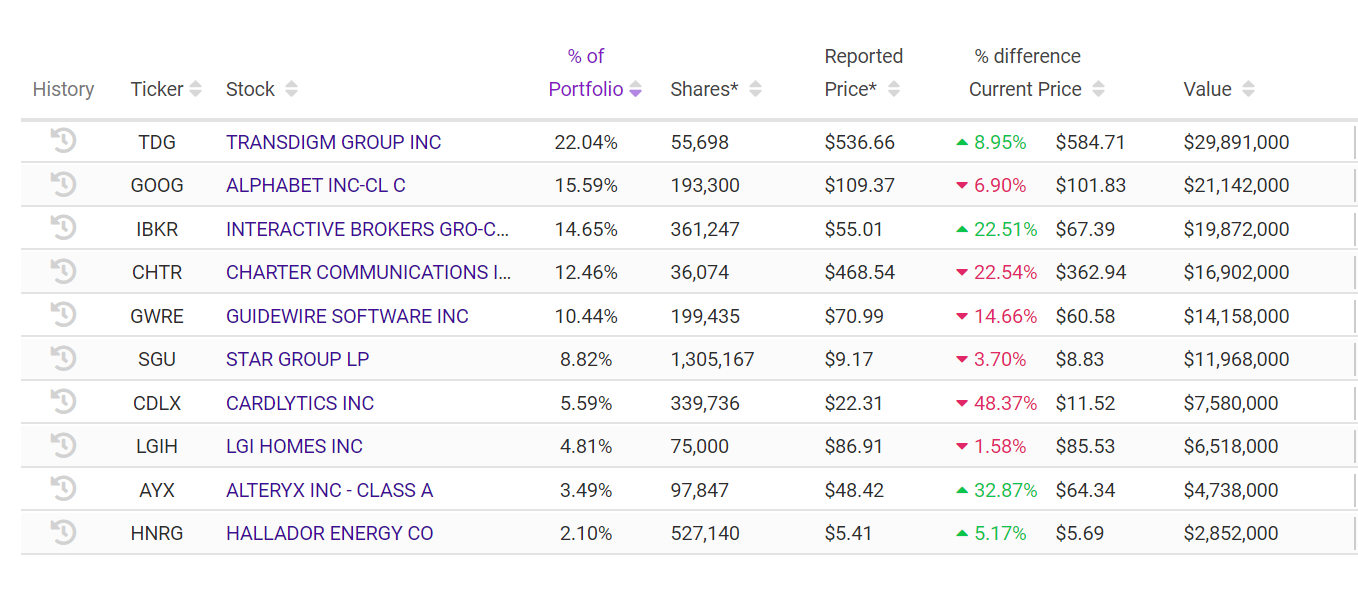Viewport: 1358px width, 598px height.
Task: Click the $101.83 current price
Action: (1090, 185)
